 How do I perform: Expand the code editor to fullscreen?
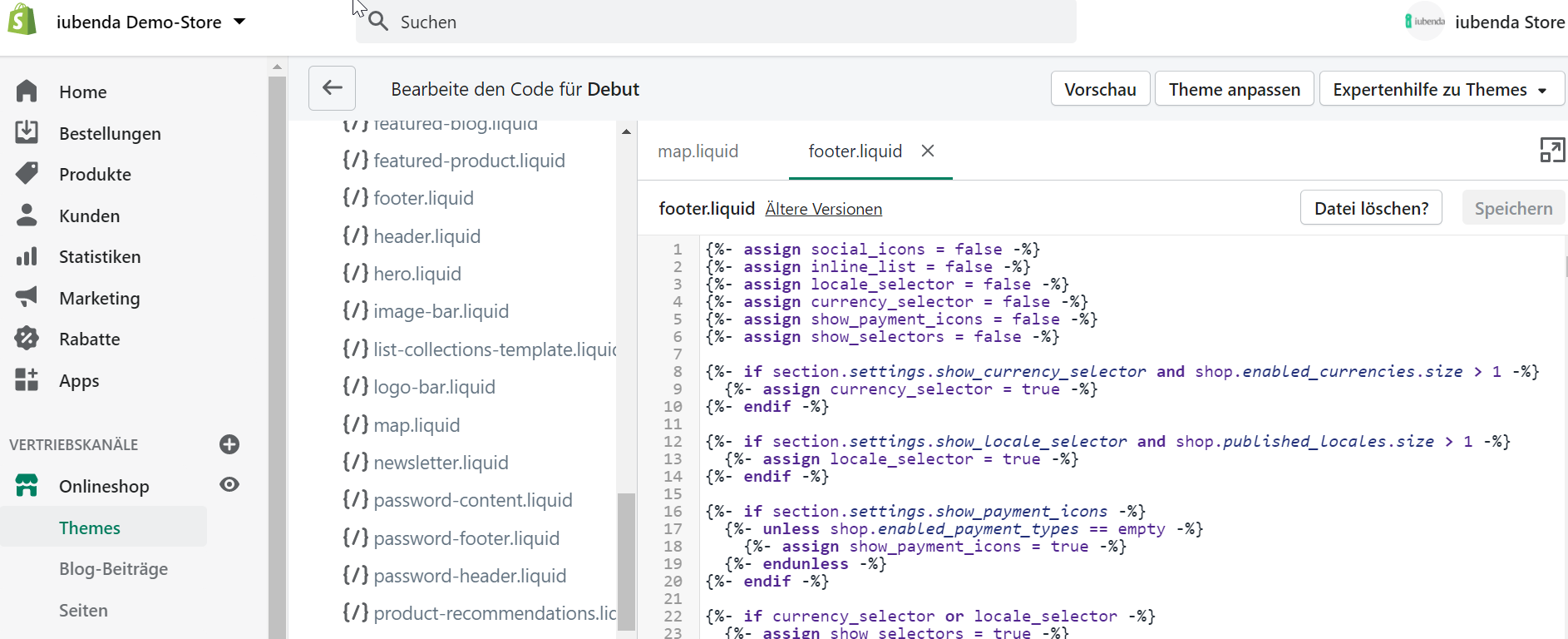point(1551,150)
